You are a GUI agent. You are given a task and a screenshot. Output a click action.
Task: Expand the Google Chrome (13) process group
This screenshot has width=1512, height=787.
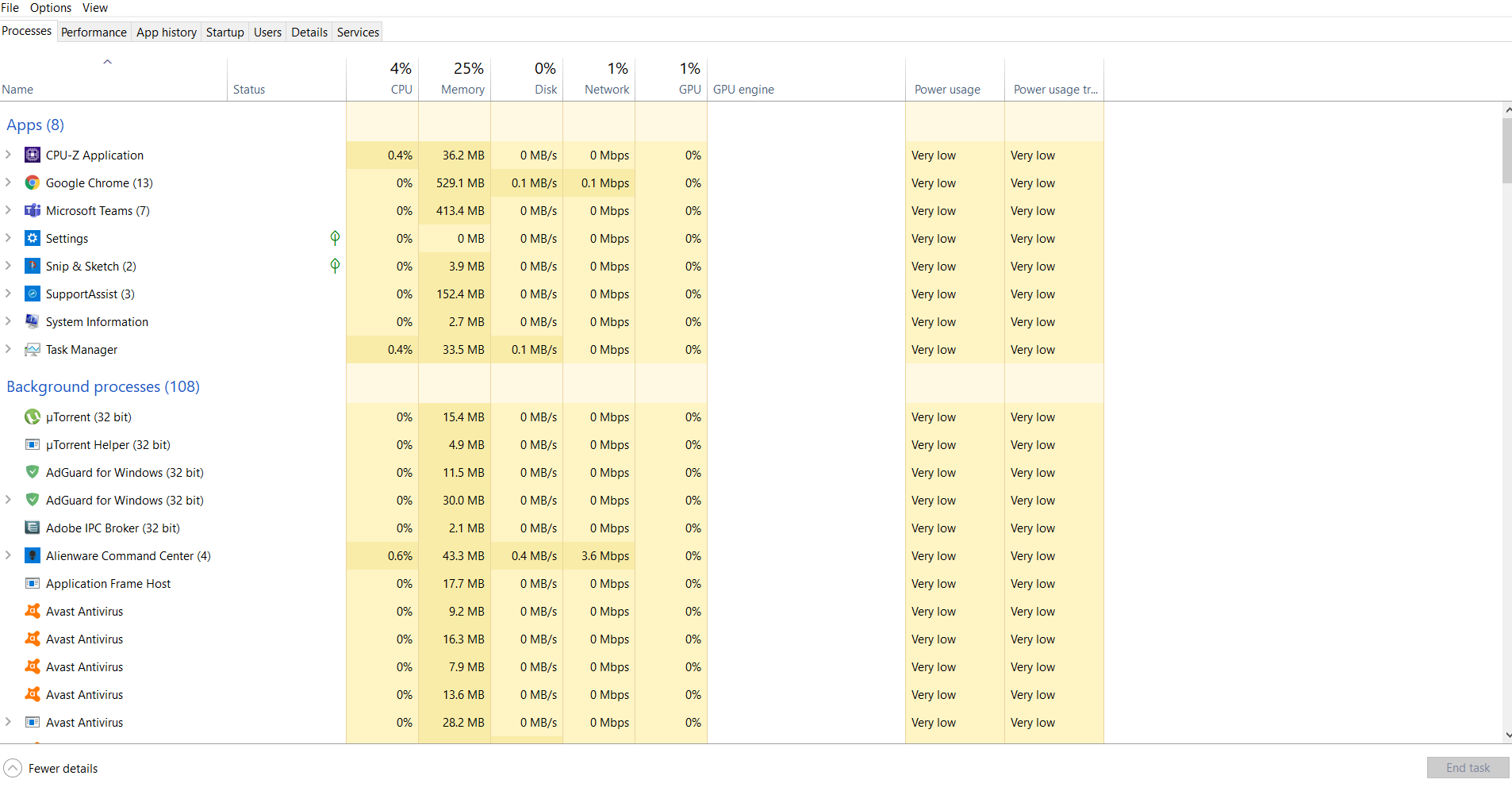click(8, 182)
